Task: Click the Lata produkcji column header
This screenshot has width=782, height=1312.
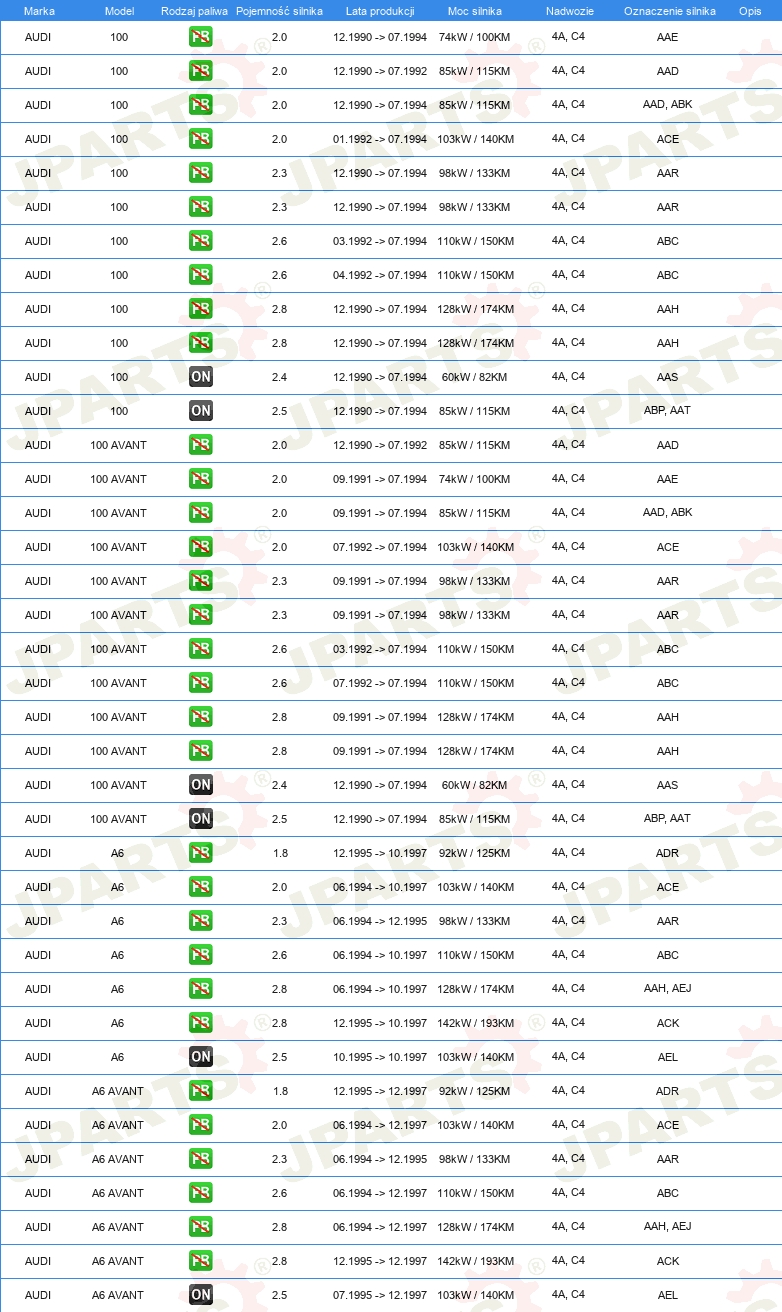Action: 380,11
